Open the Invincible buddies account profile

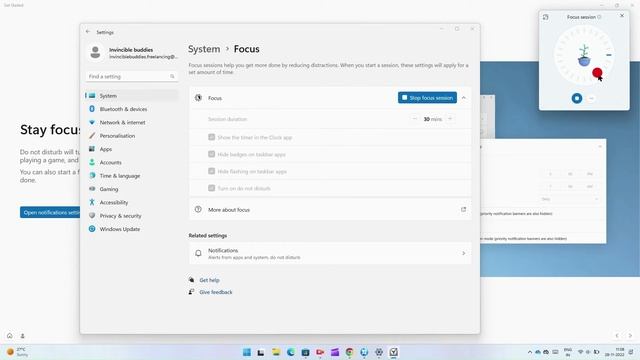tap(132, 53)
